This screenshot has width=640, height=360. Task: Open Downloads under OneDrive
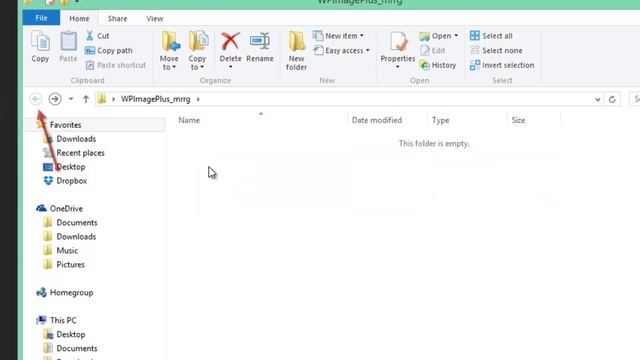[x=76, y=236]
